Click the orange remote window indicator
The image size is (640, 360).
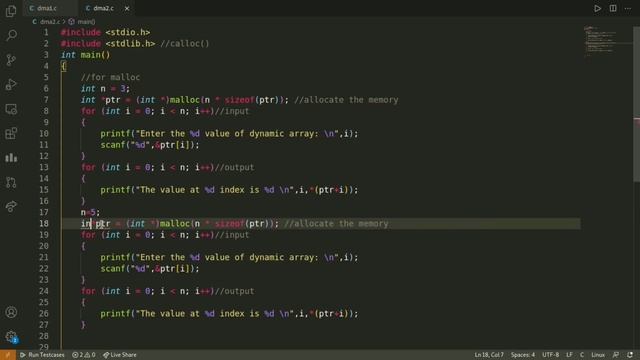click(8, 355)
